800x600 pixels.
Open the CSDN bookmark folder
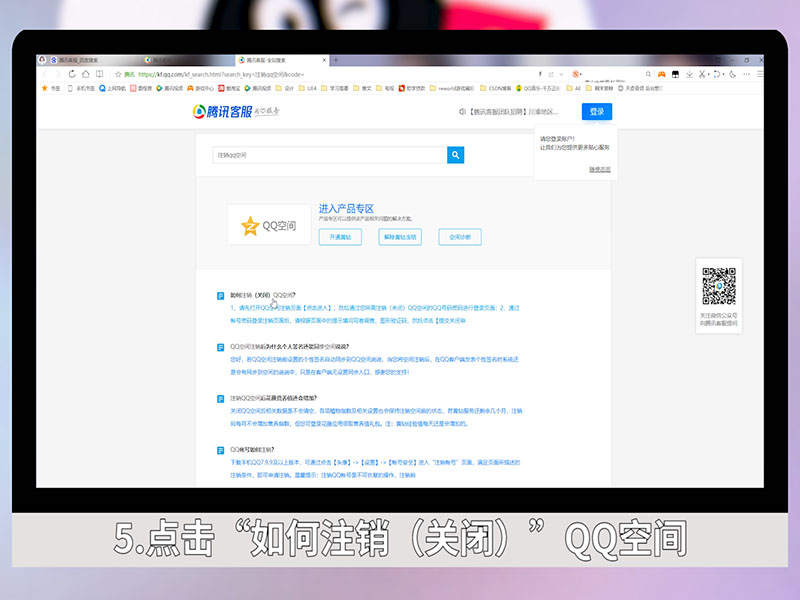pyautogui.click(x=495, y=88)
